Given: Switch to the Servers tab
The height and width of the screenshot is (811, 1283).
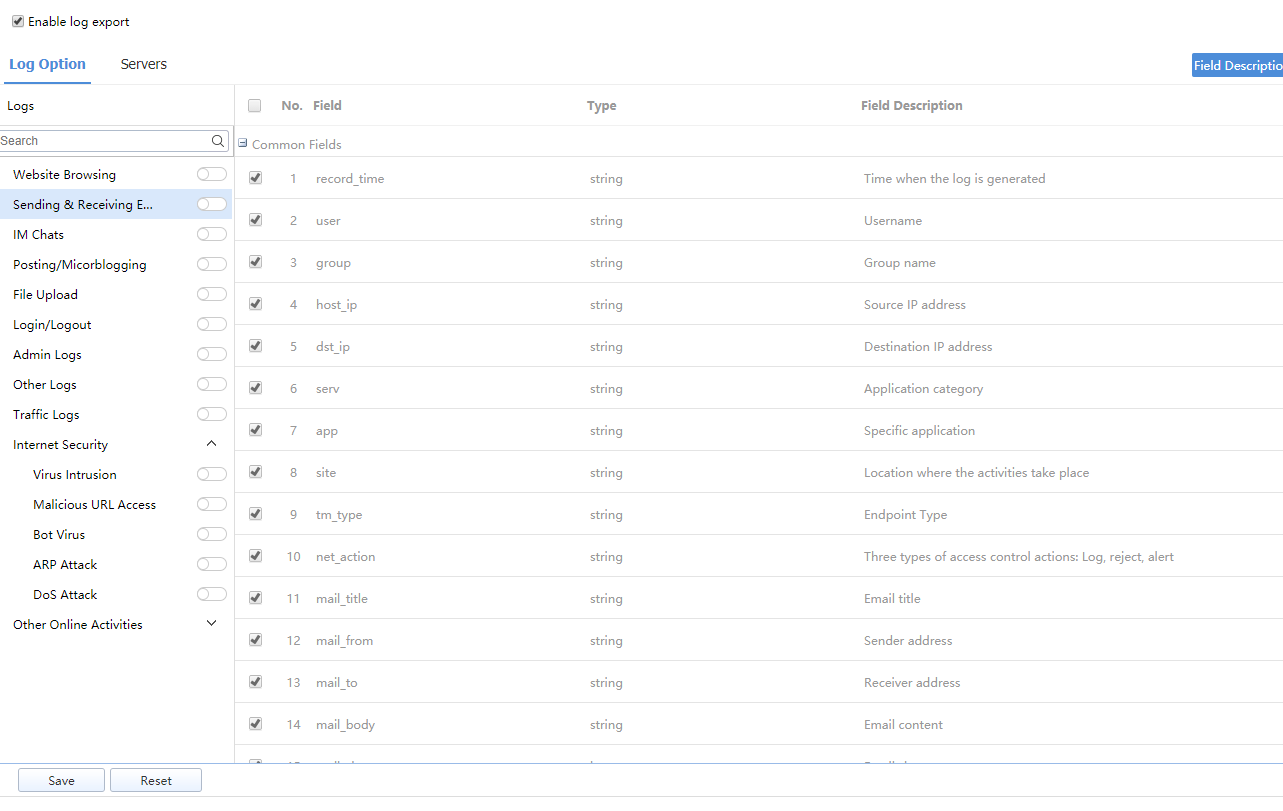Looking at the screenshot, I should [x=143, y=64].
